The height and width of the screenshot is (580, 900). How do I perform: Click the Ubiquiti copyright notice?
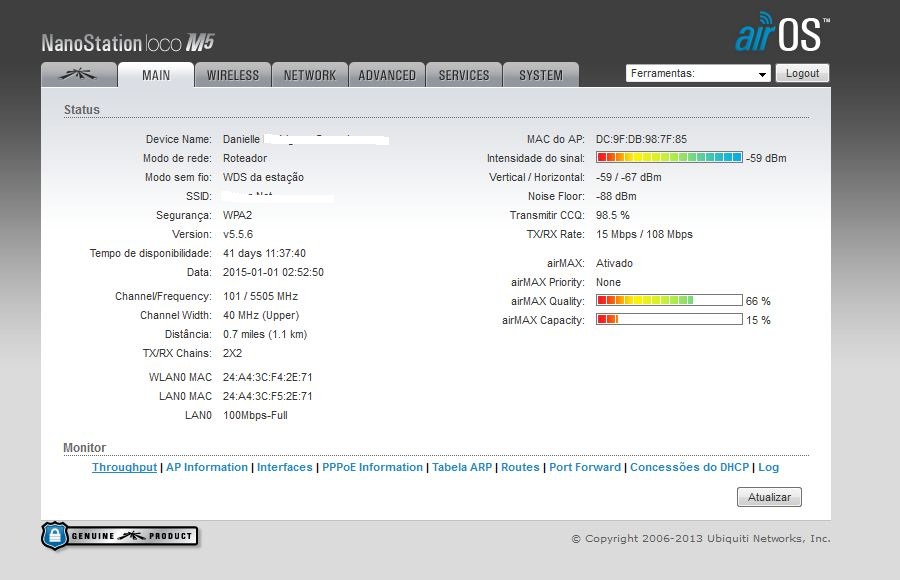click(701, 539)
